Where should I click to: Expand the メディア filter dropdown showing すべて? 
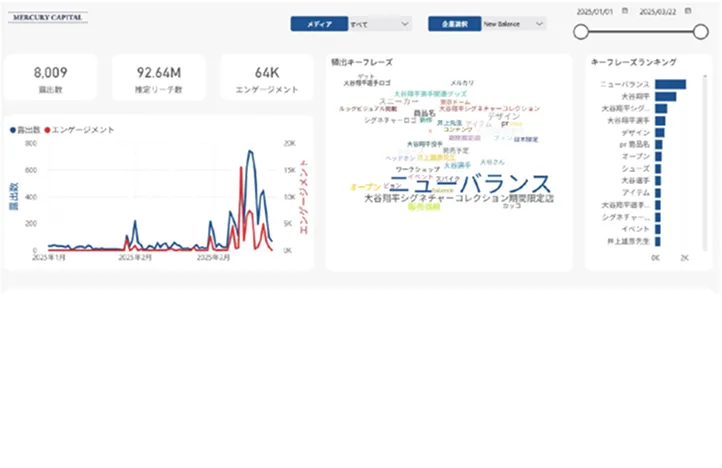380,23
